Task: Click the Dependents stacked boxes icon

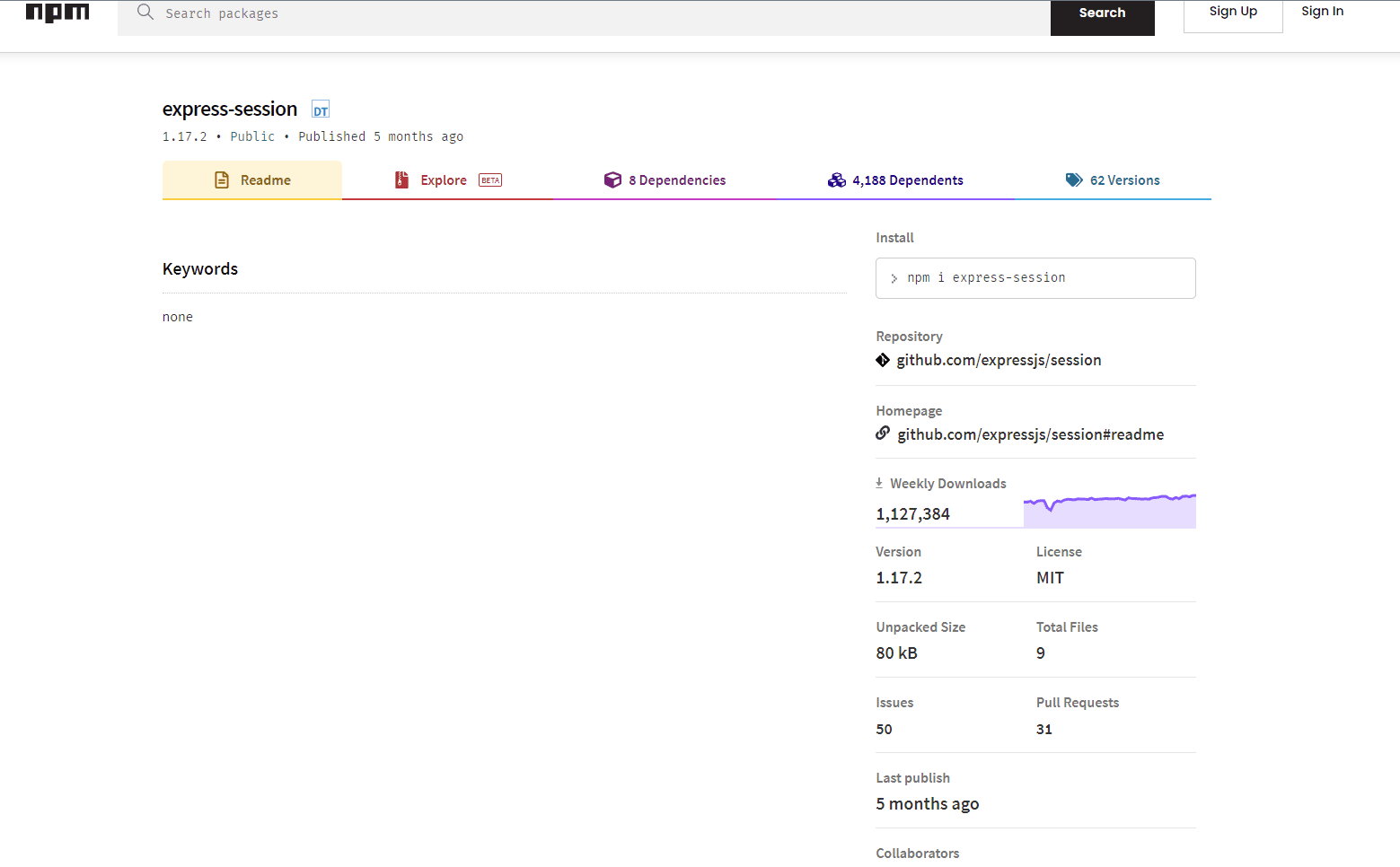Action: click(x=836, y=180)
